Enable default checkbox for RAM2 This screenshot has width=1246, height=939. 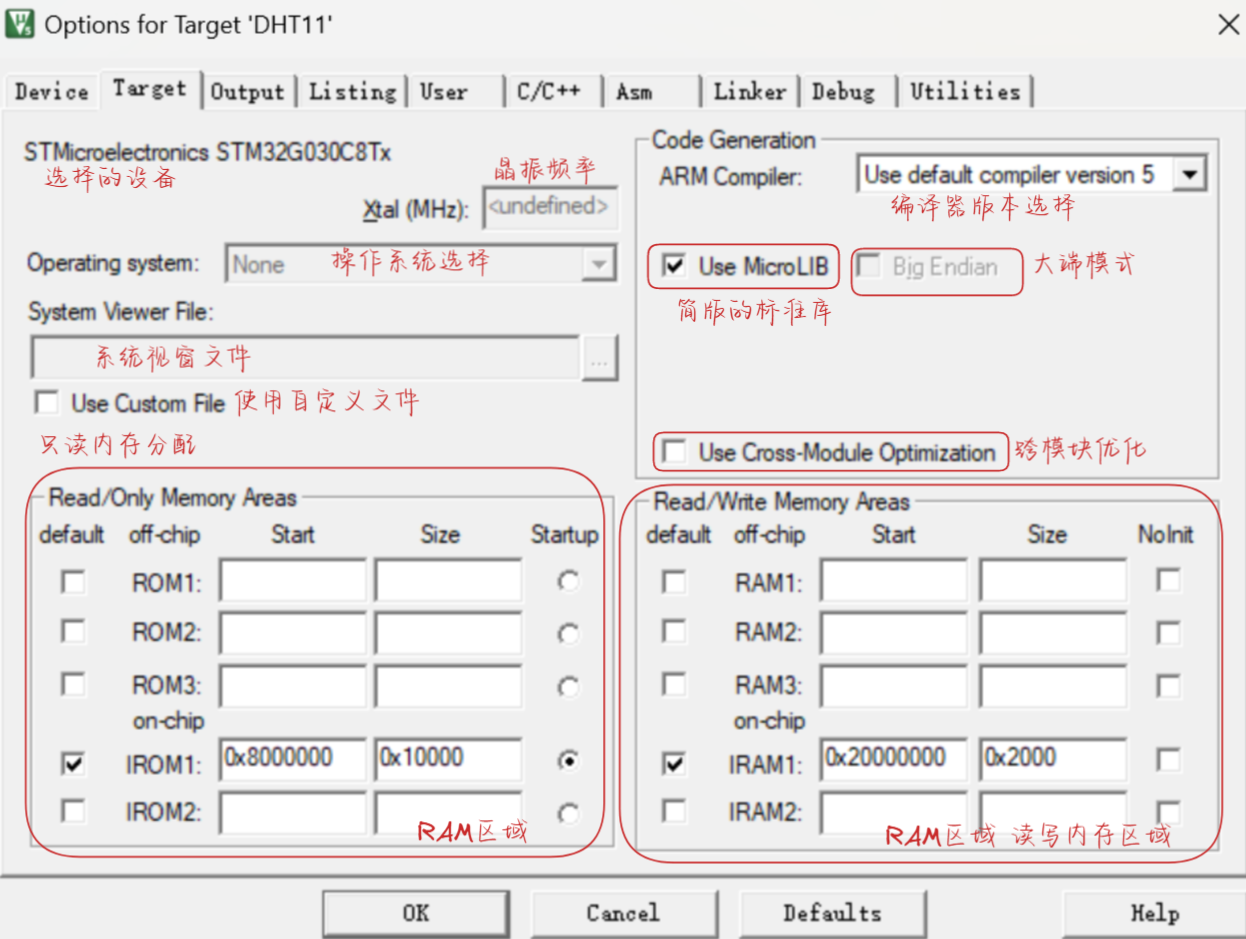click(675, 632)
